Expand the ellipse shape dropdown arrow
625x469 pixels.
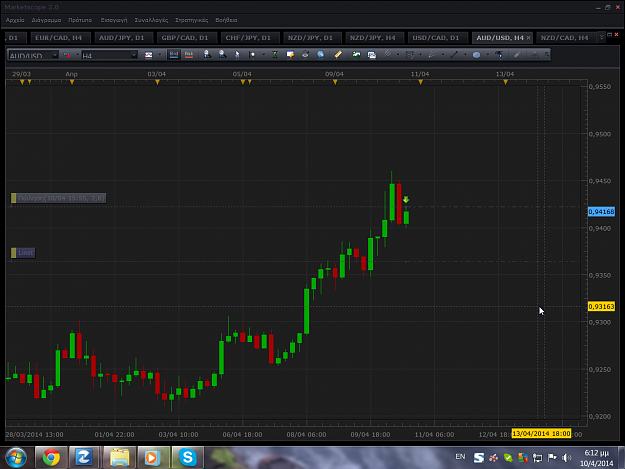(487, 55)
